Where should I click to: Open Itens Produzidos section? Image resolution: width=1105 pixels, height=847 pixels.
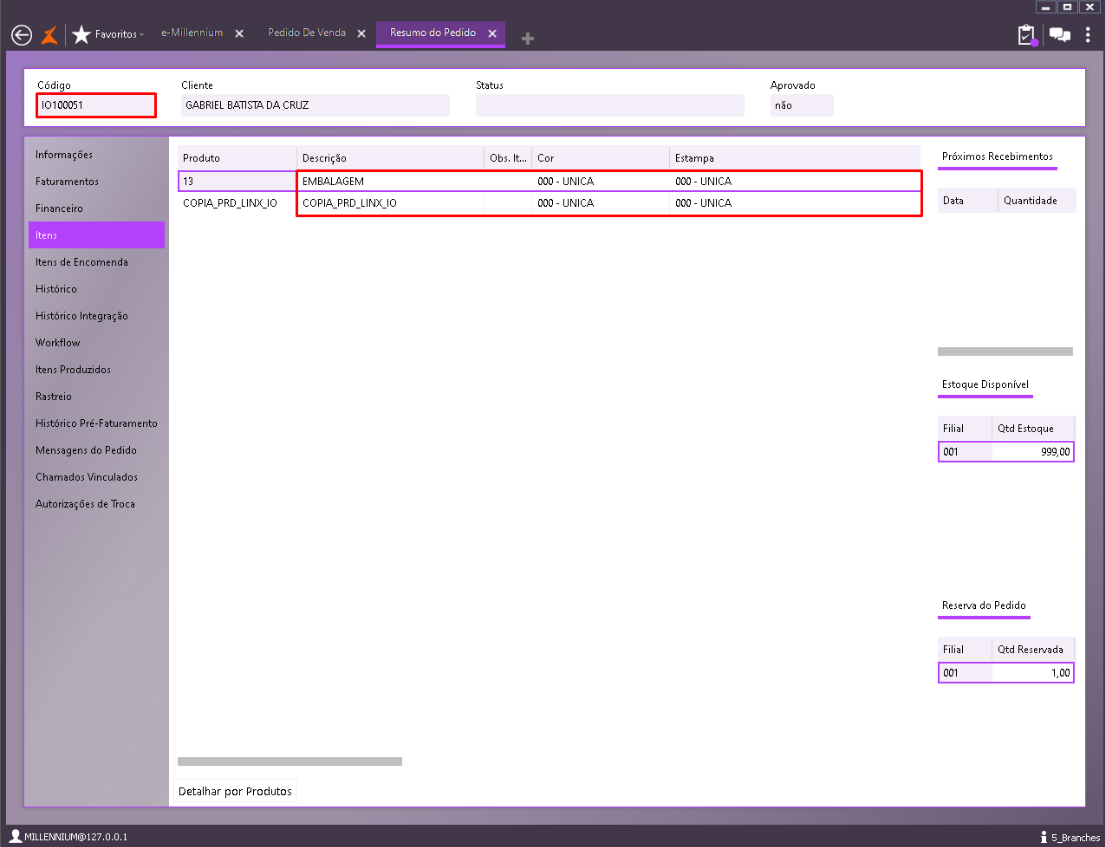(97, 369)
